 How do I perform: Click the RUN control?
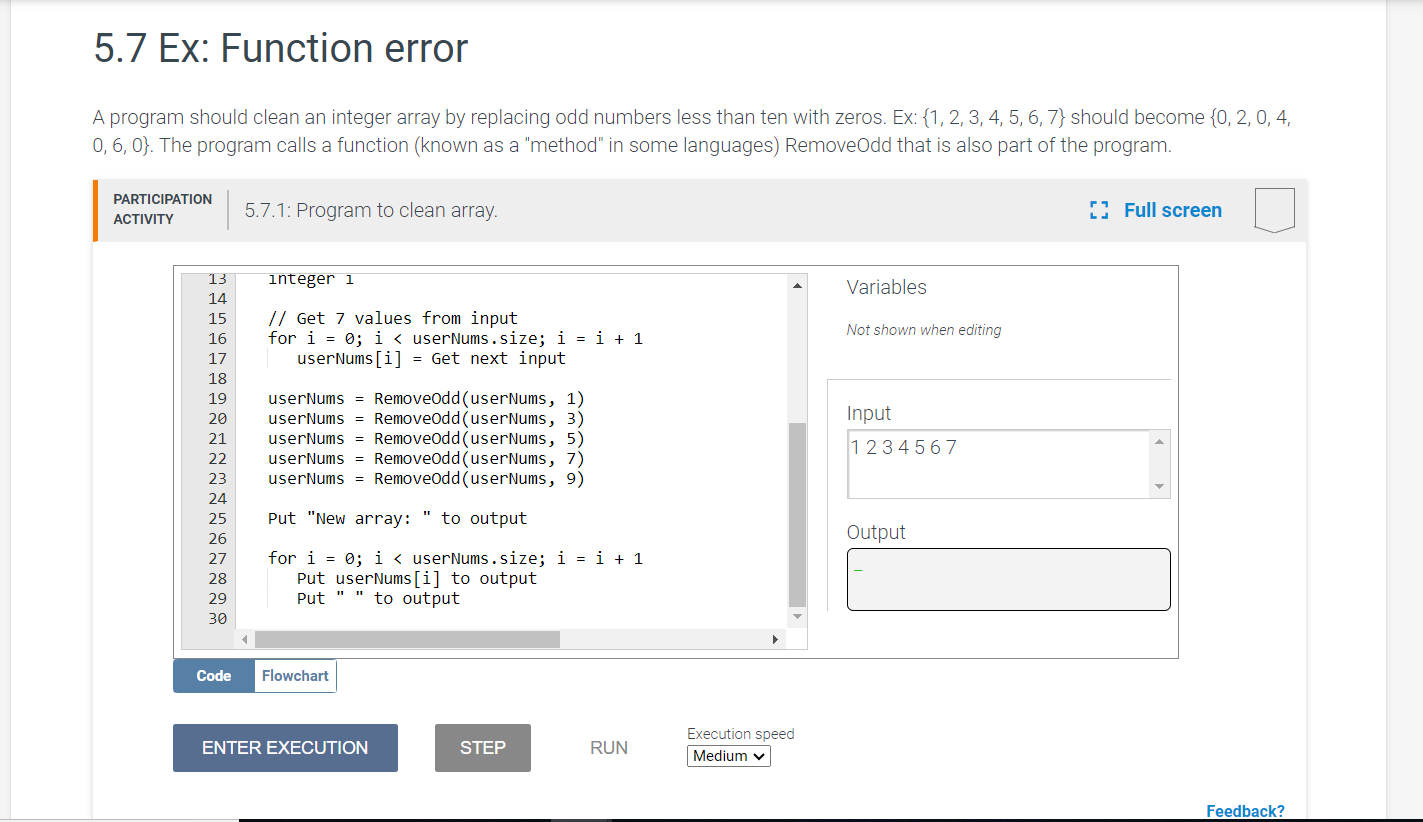click(x=608, y=747)
